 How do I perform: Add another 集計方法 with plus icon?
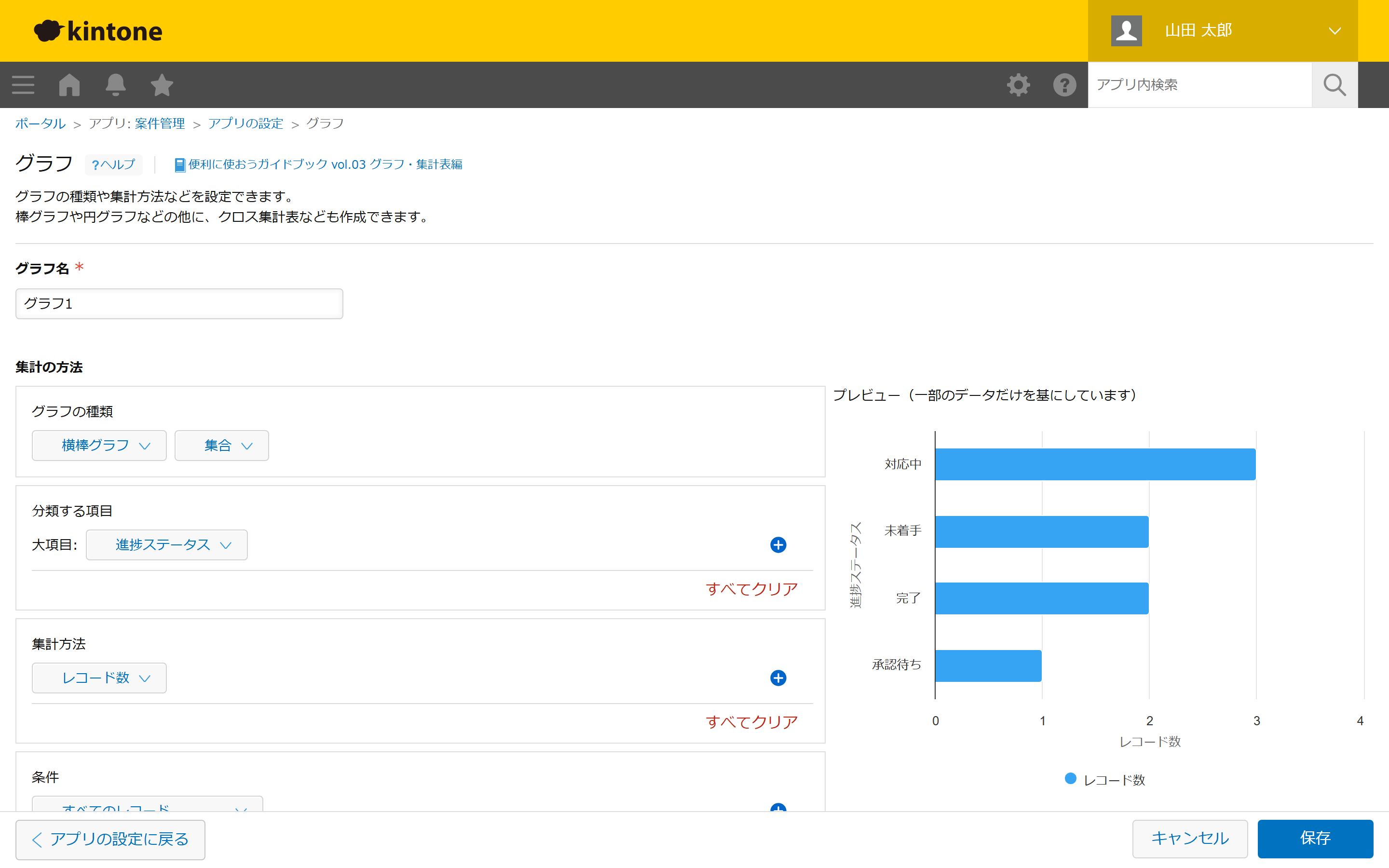click(778, 678)
